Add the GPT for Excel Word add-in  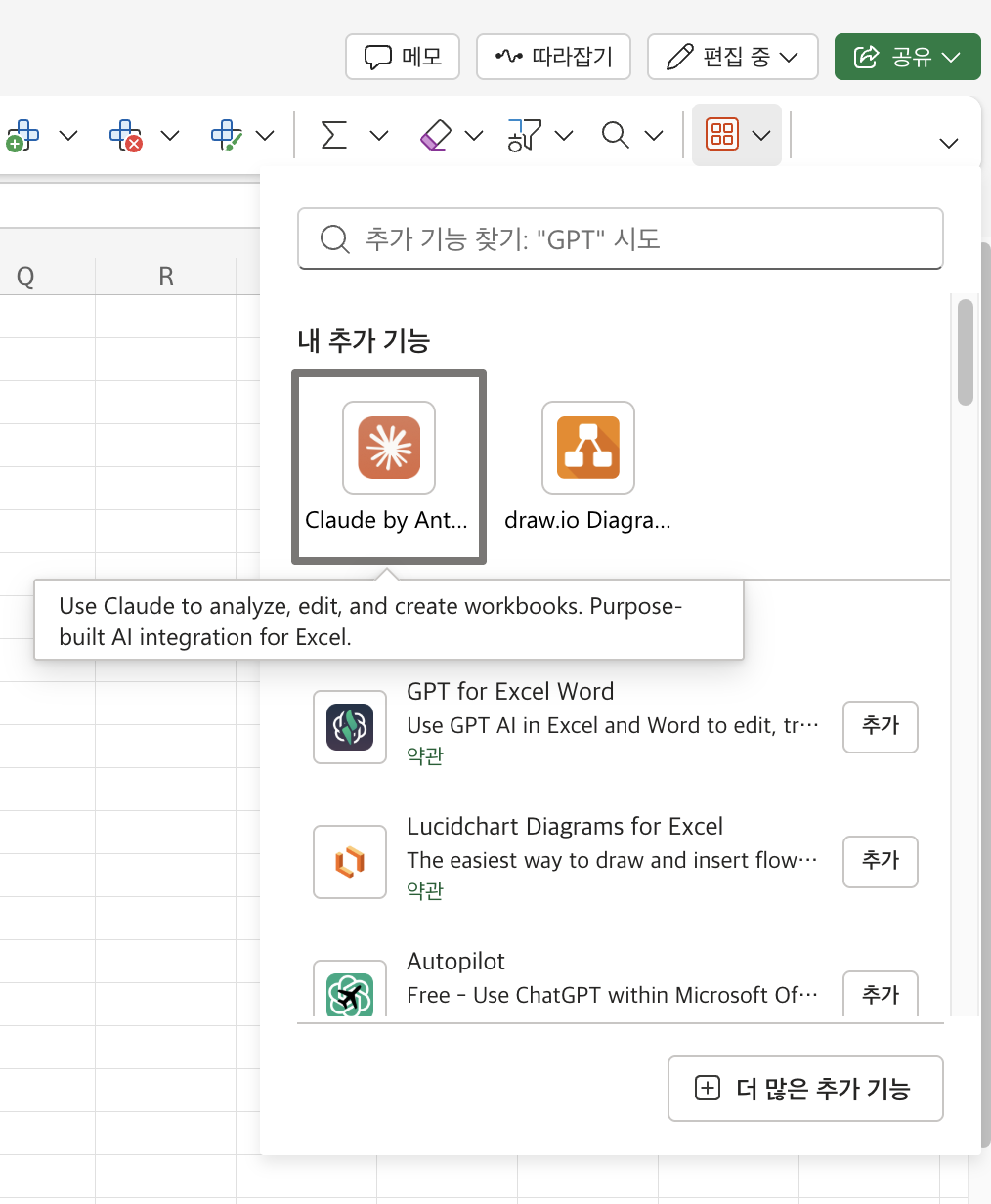coord(881,726)
